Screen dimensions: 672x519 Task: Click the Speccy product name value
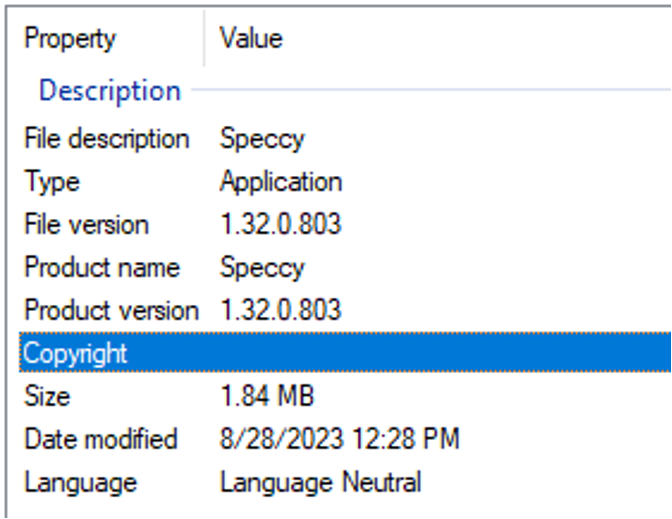click(262, 268)
